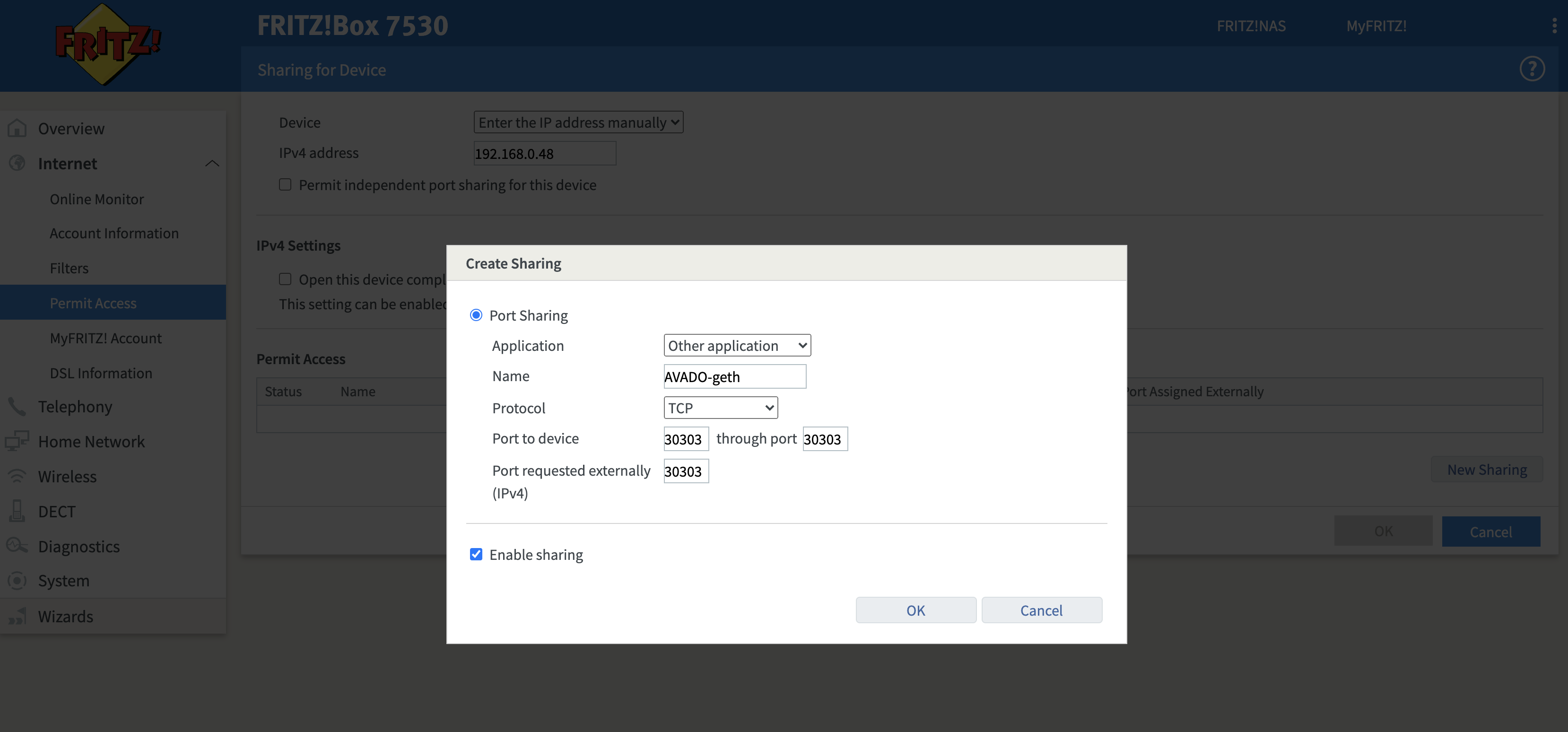Confirm dialog with OK button
This screenshot has width=1568, height=732.
point(915,610)
